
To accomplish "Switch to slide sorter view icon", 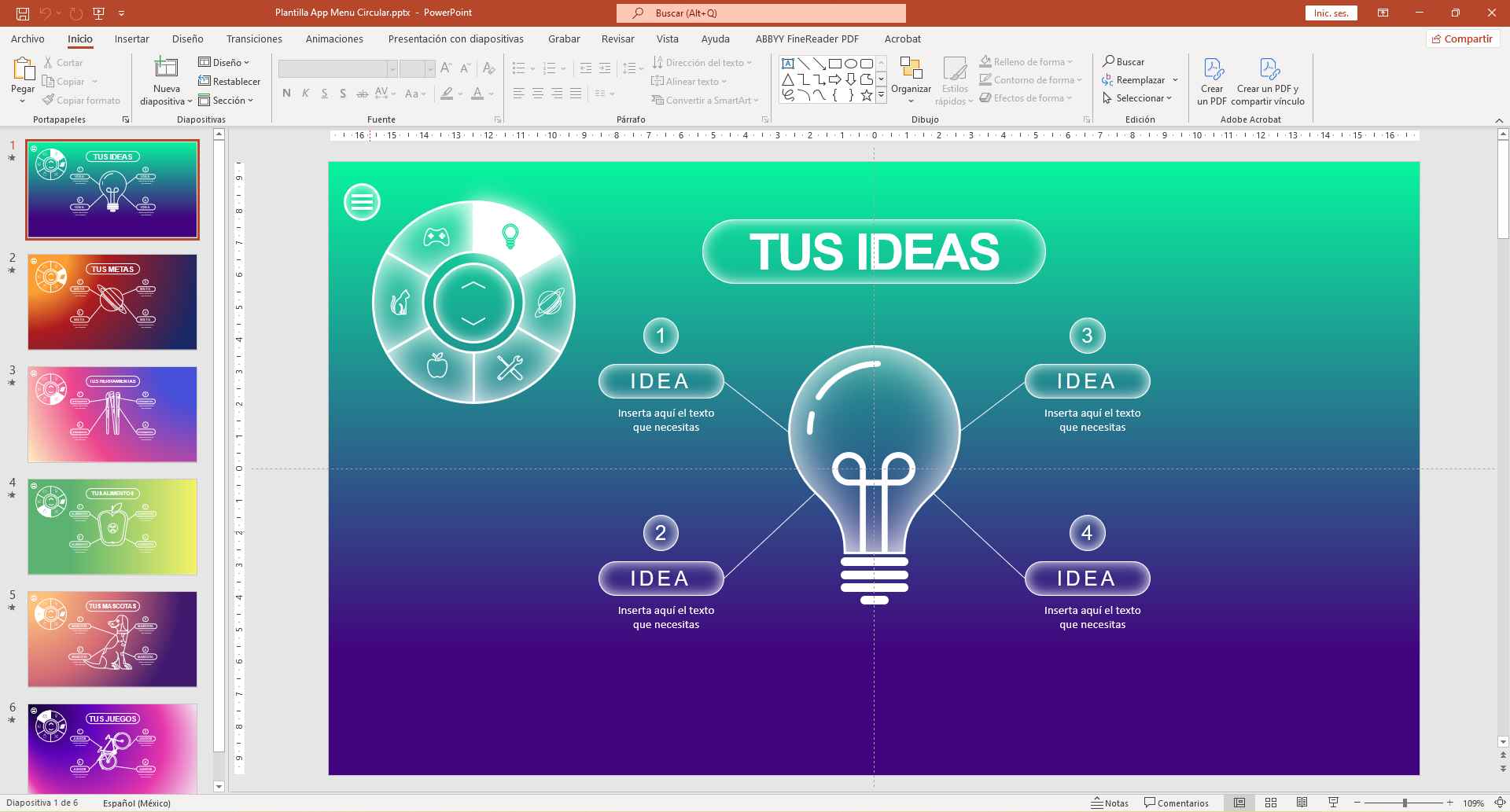I will tap(1270, 803).
